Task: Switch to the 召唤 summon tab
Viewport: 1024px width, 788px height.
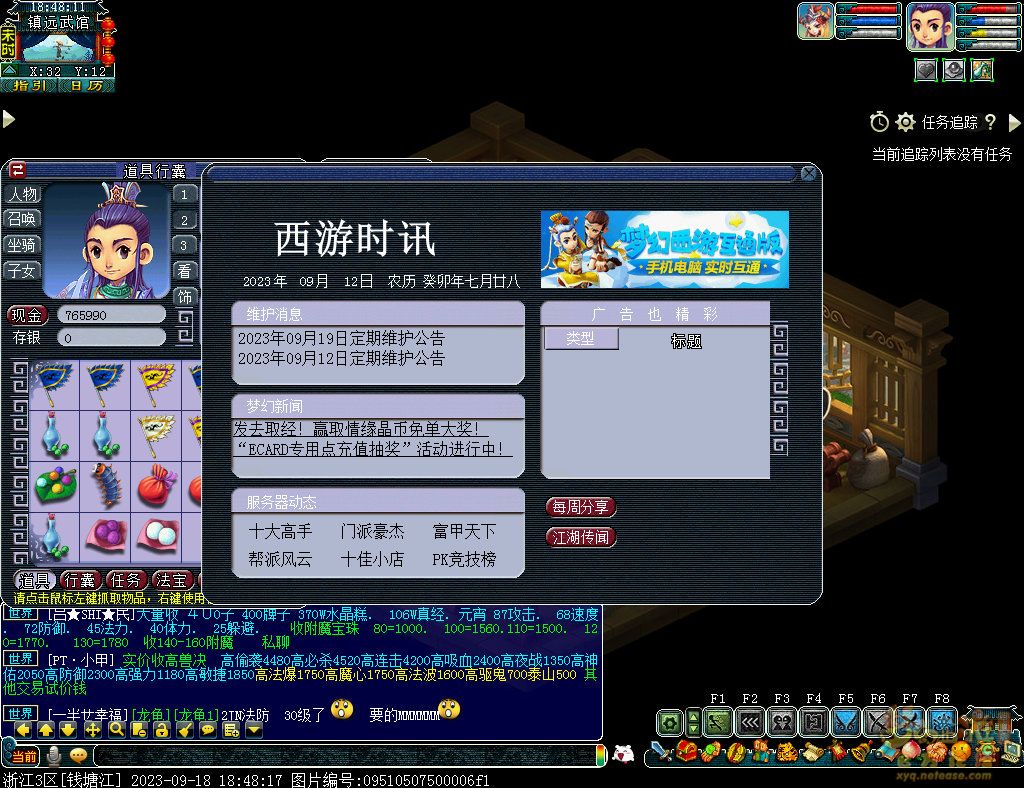Action: pyautogui.click(x=22, y=219)
